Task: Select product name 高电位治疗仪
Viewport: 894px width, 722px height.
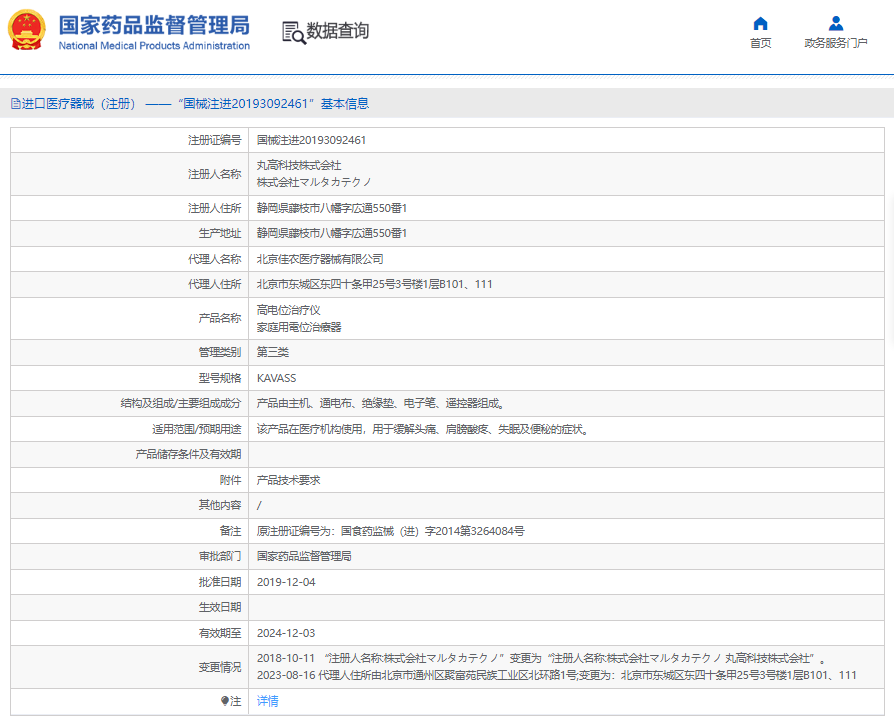Action: pyautogui.click(x=288, y=310)
